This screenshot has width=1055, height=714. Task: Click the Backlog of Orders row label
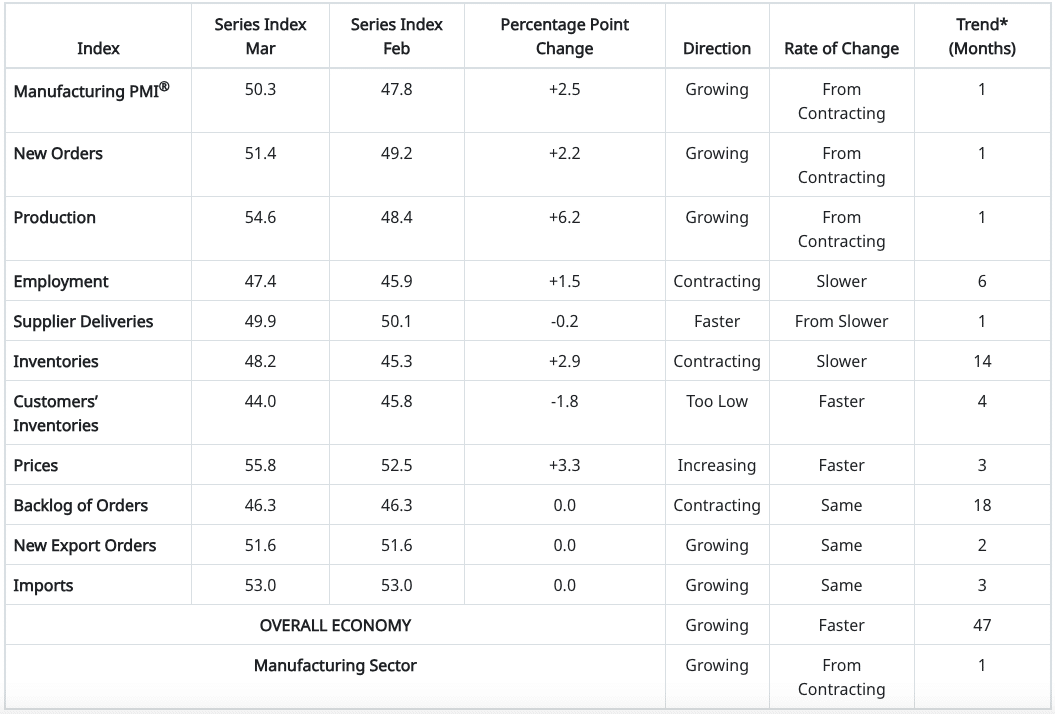(x=80, y=505)
